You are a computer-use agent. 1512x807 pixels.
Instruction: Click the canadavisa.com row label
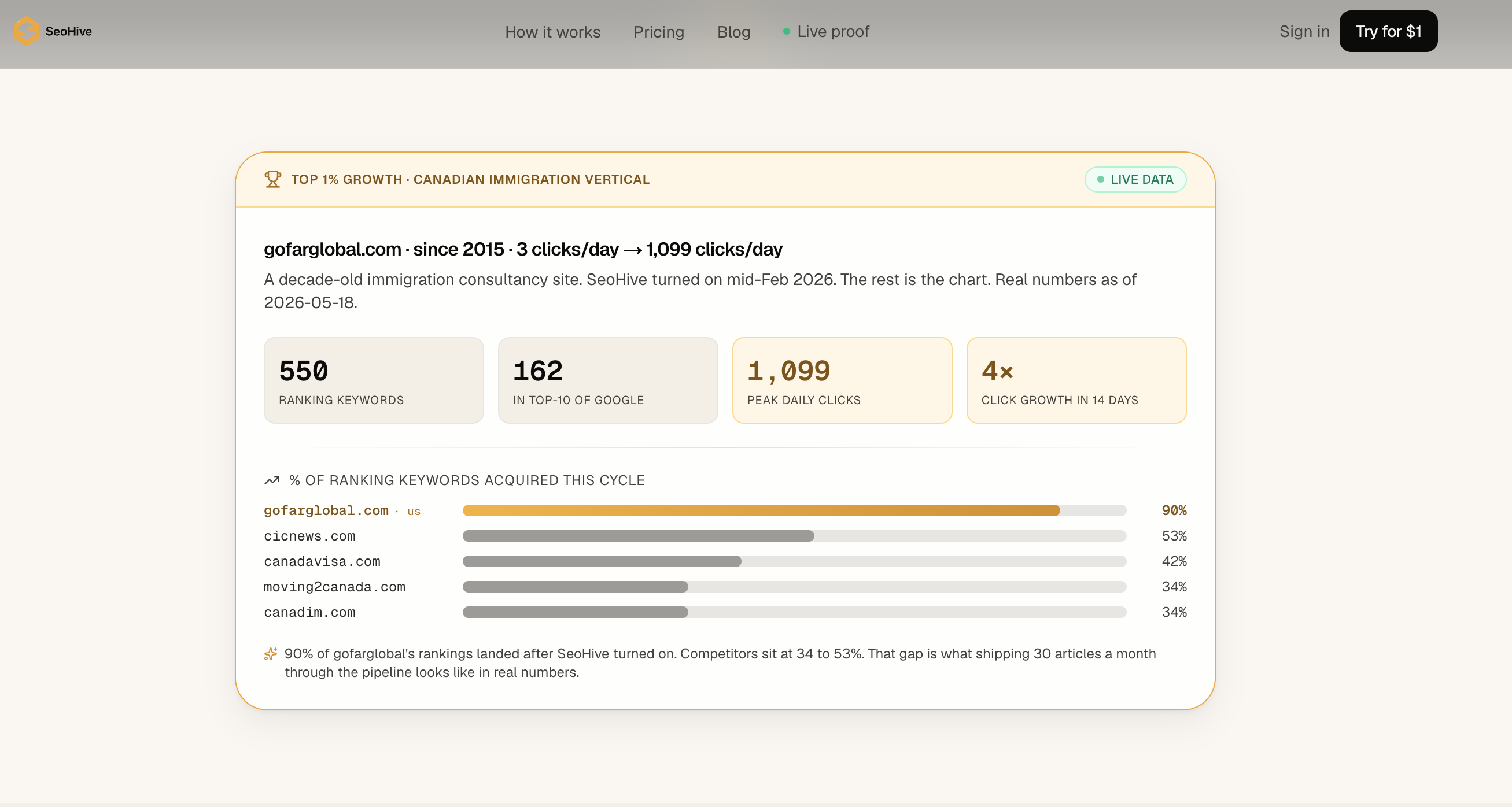tap(322, 561)
